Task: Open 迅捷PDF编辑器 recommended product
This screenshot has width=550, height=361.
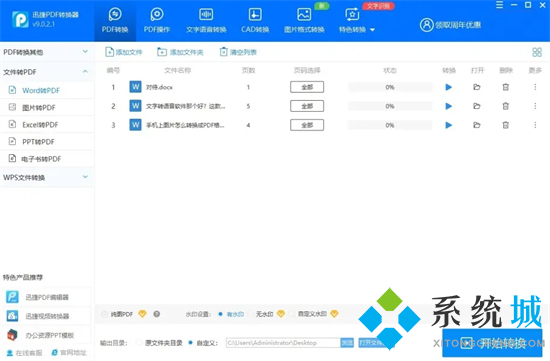Action: click(46, 297)
